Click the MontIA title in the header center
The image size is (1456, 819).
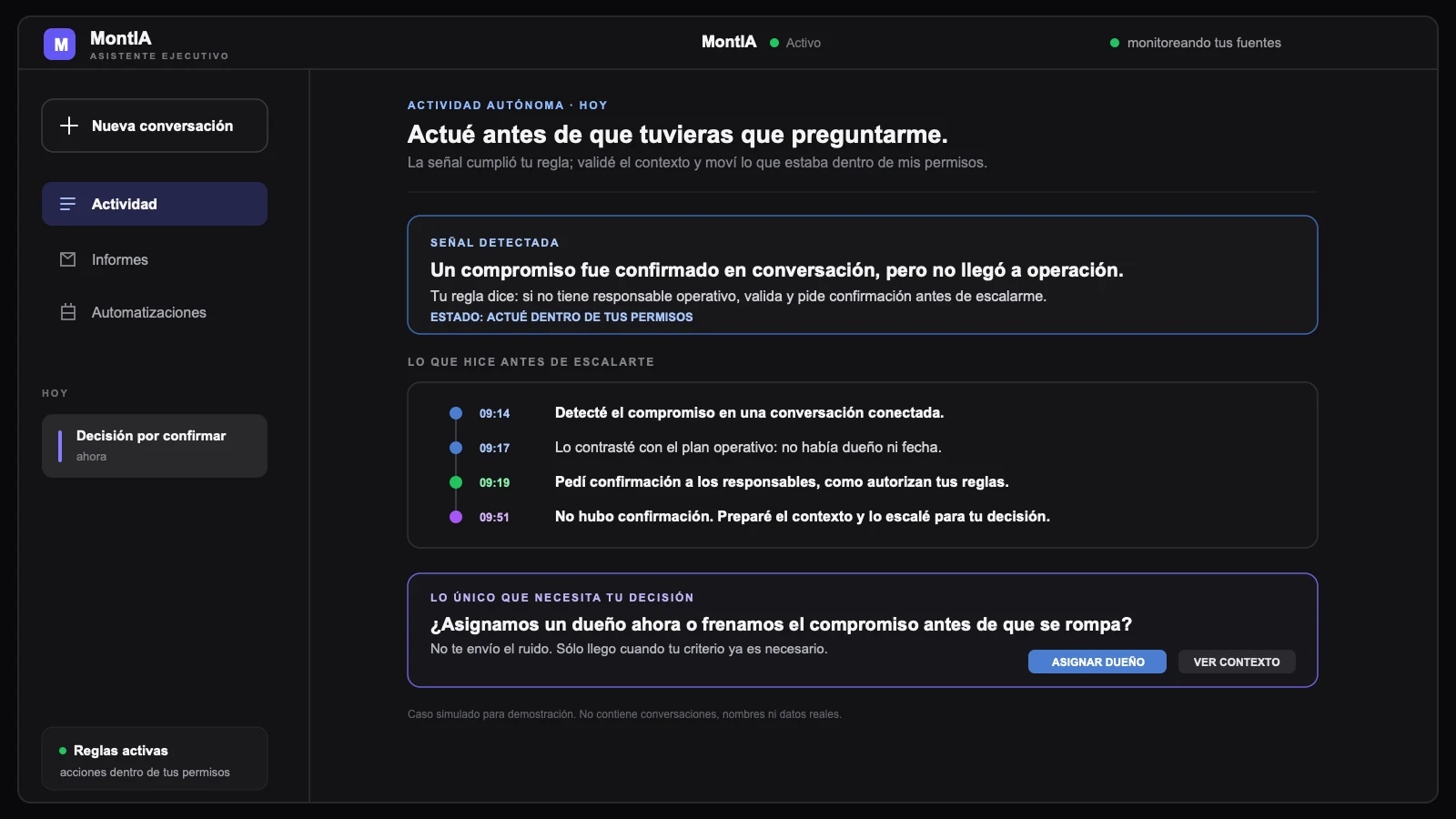[729, 42]
